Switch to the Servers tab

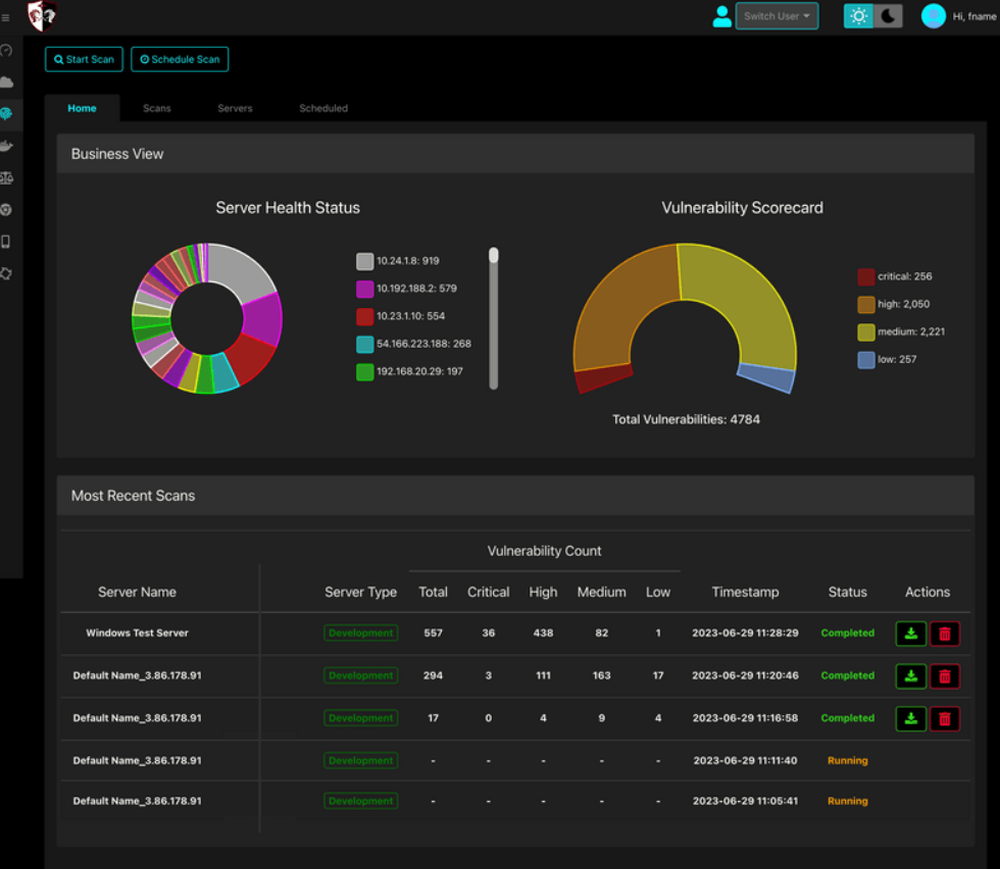(235, 108)
